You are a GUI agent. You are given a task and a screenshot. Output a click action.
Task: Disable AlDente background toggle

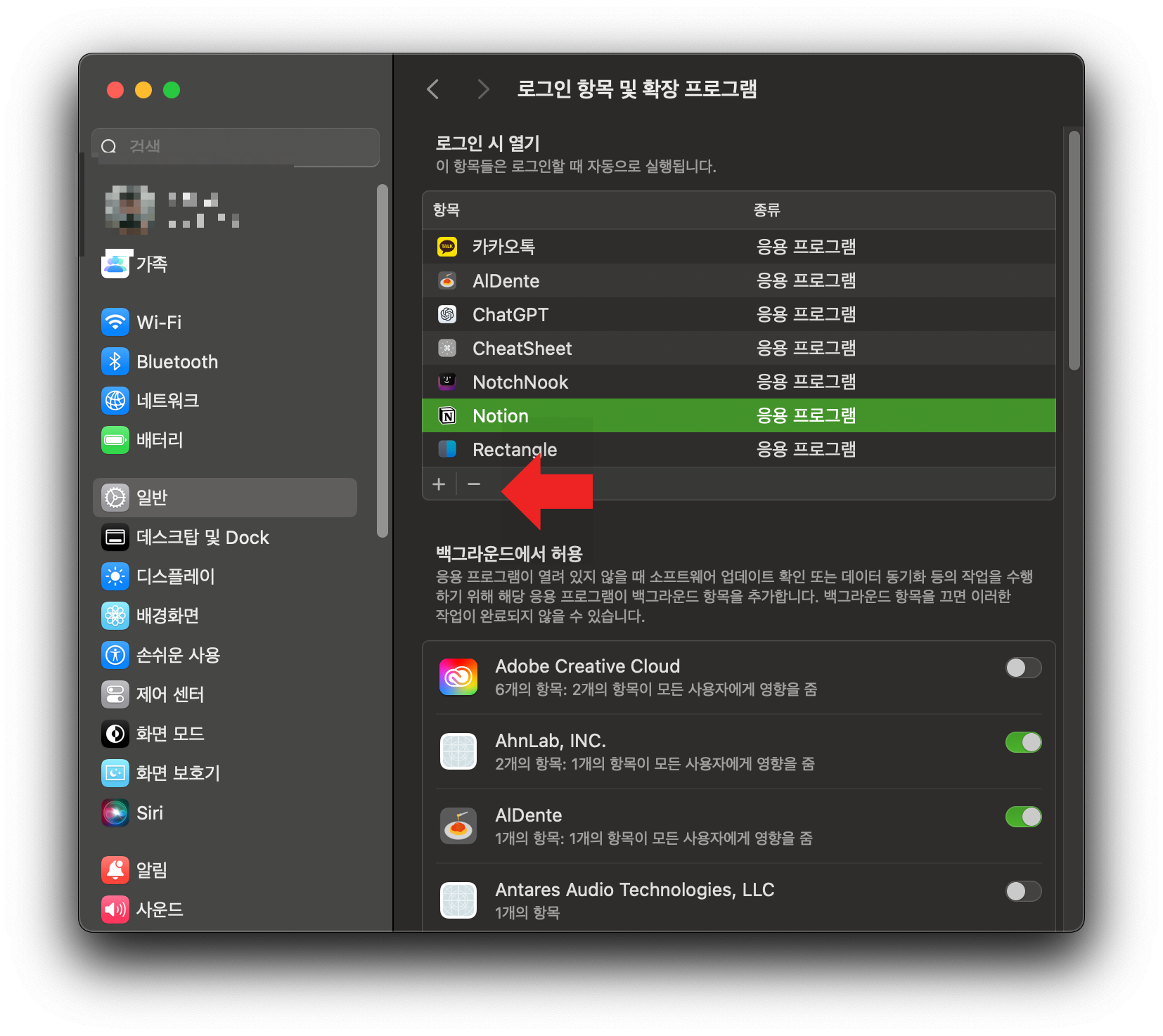(x=1023, y=817)
